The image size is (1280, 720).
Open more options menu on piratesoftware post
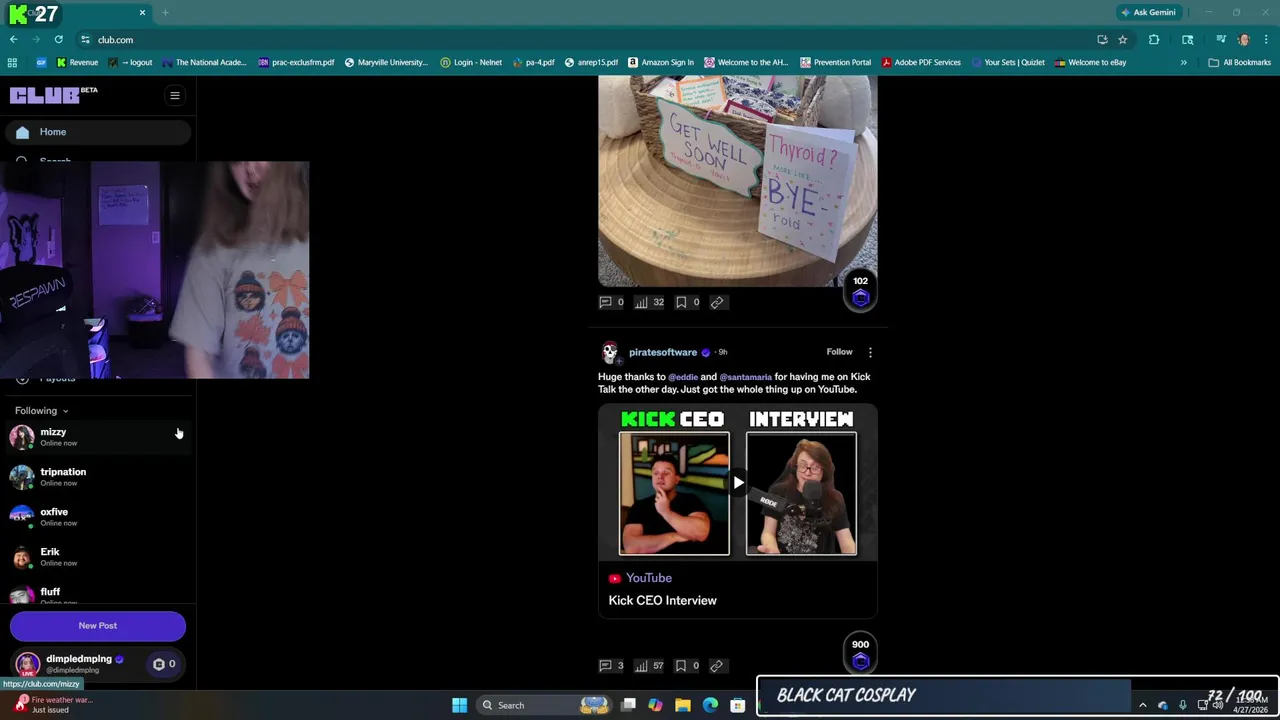(870, 352)
